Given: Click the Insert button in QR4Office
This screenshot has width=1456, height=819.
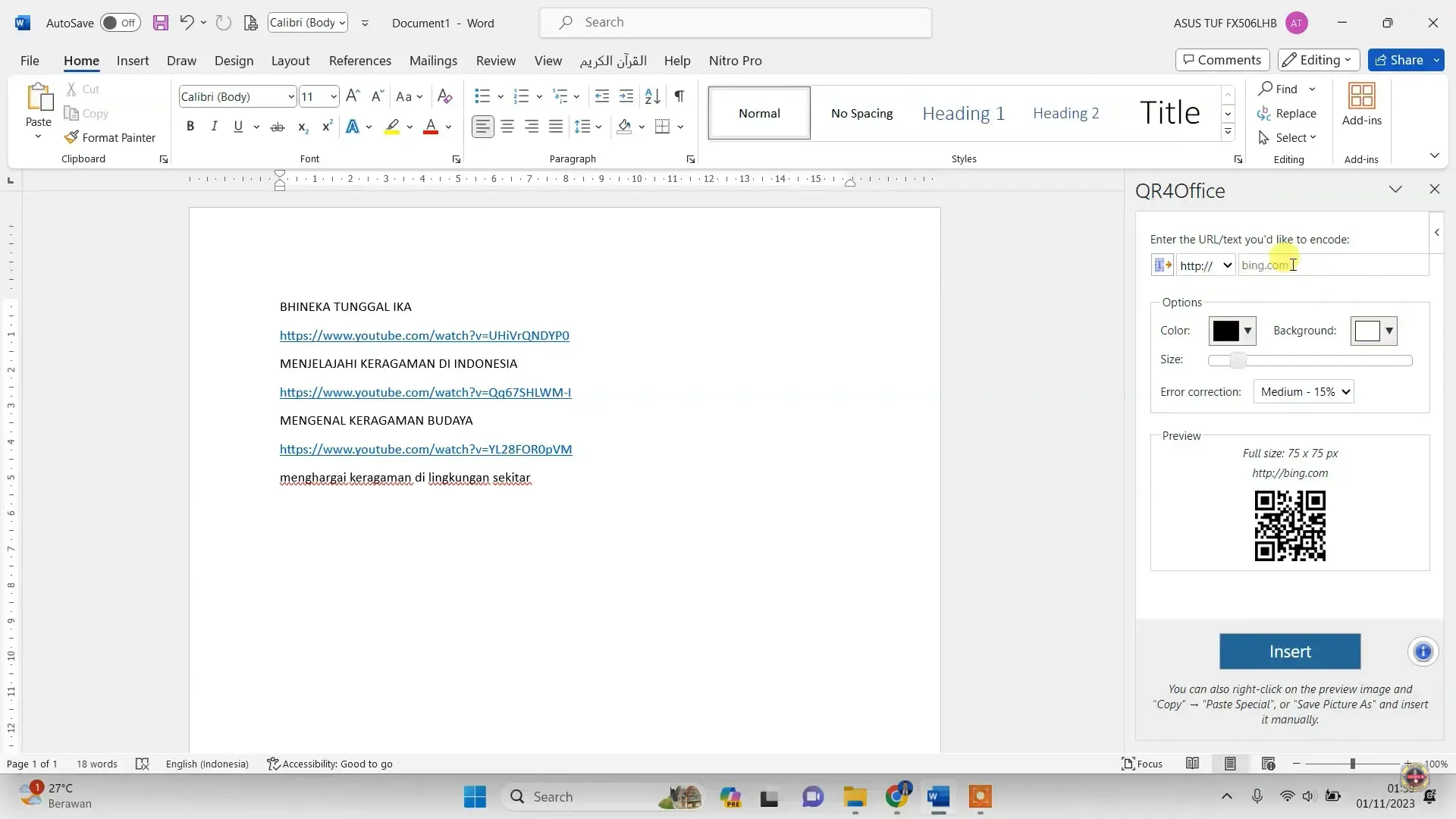Looking at the screenshot, I should pyautogui.click(x=1290, y=651).
